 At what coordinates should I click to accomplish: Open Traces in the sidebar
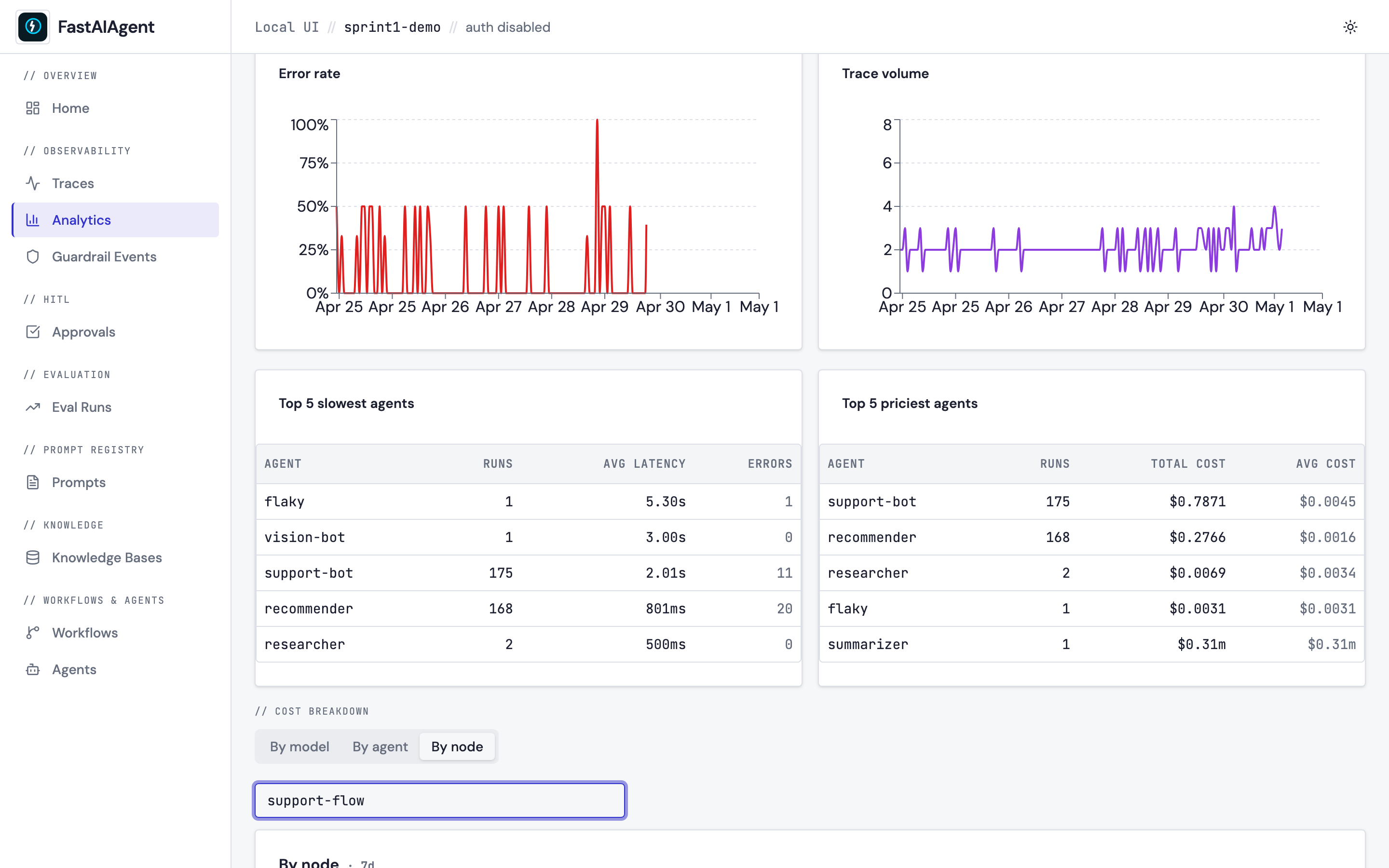click(x=115, y=183)
